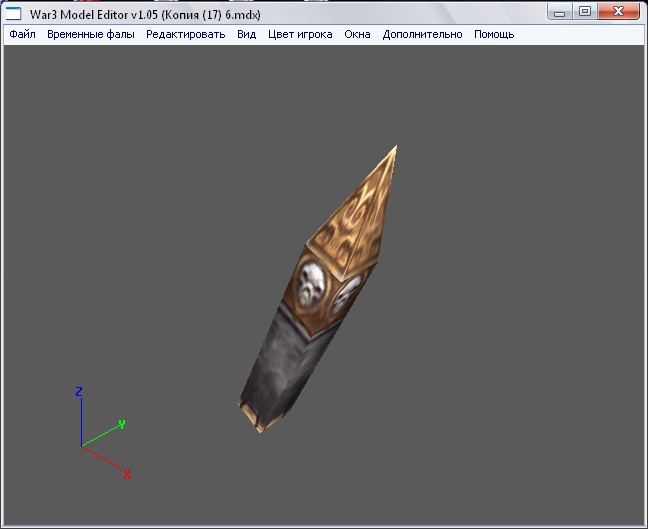
Task: Open the Временные фалы menu
Action: click(91, 34)
